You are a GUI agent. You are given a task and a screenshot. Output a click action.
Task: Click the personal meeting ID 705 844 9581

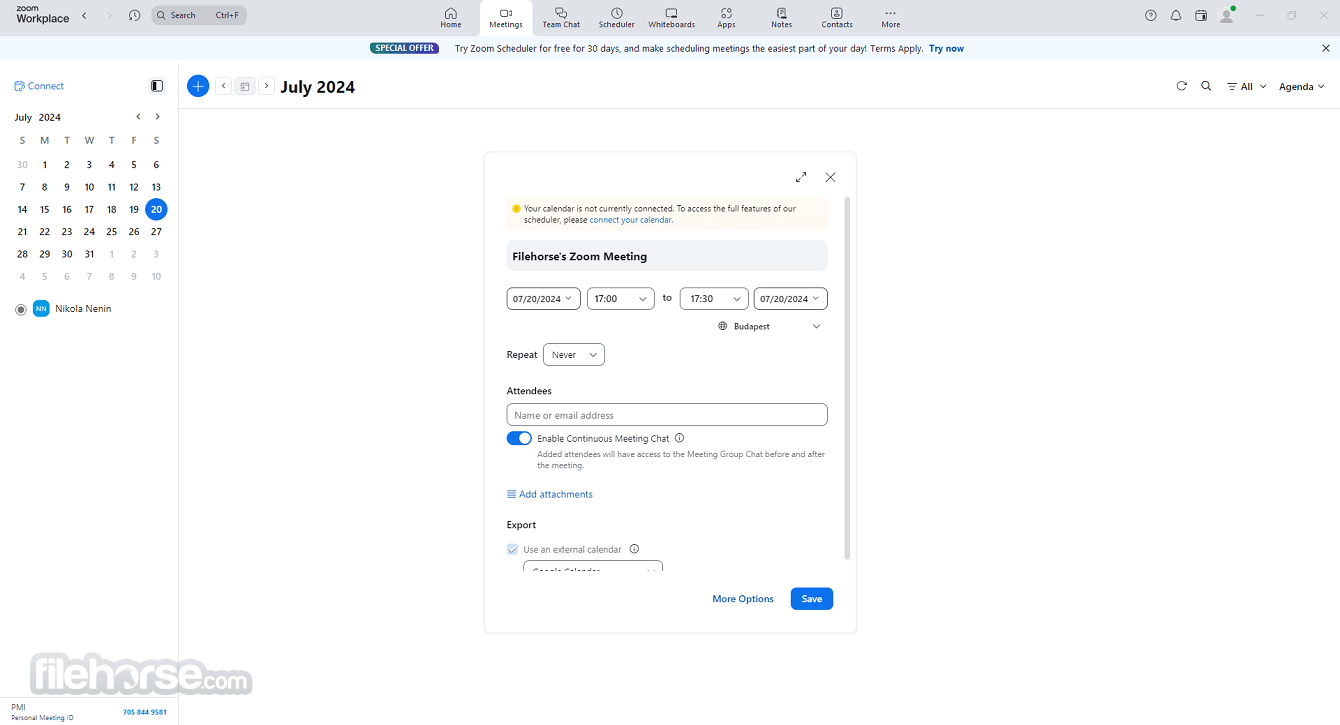pyautogui.click(x=145, y=712)
